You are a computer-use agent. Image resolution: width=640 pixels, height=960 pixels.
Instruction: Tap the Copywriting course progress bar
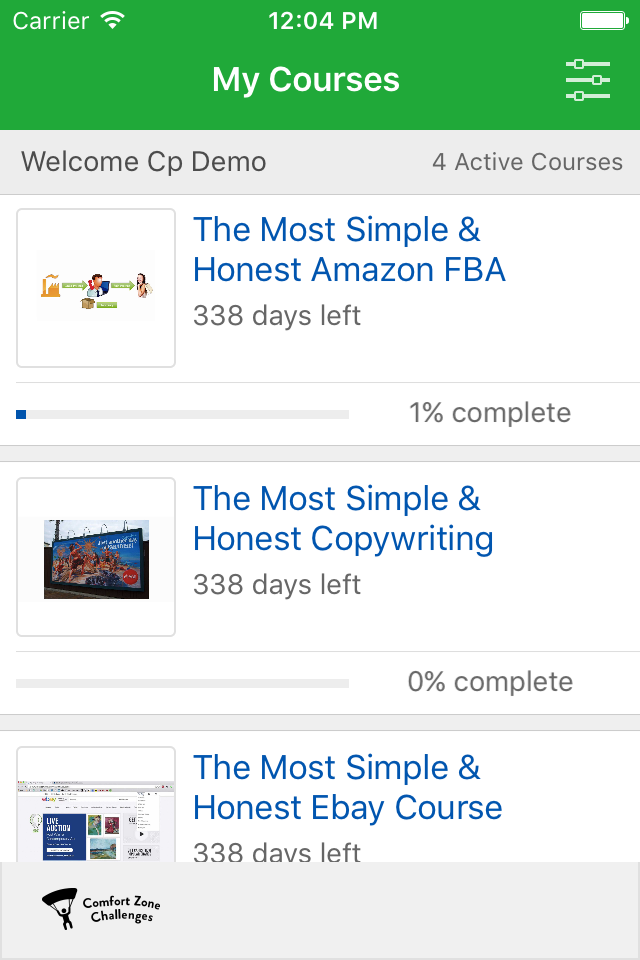pyautogui.click(x=183, y=683)
